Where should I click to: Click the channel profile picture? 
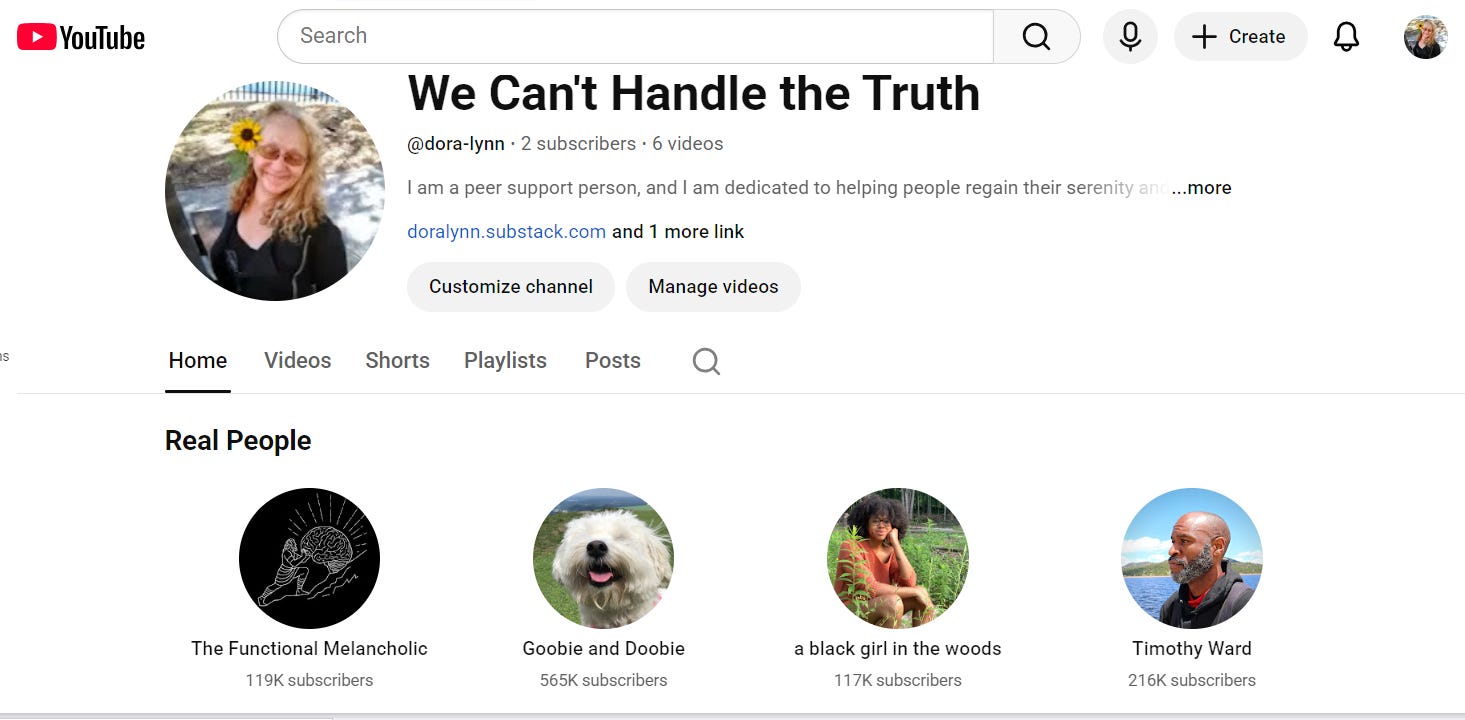click(x=275, y=190)
